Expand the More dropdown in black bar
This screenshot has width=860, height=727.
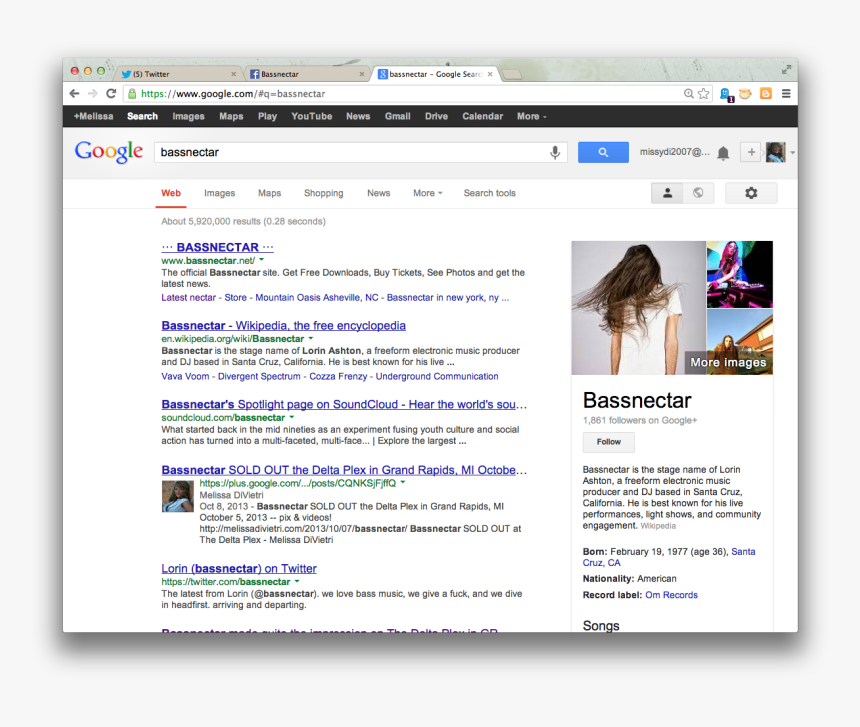(531, 116)
